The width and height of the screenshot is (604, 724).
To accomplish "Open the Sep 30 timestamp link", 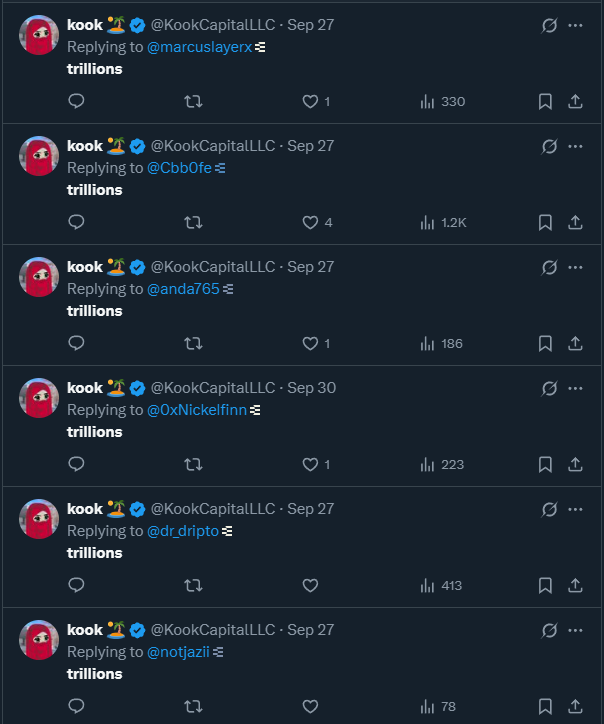I will point(312,388).
